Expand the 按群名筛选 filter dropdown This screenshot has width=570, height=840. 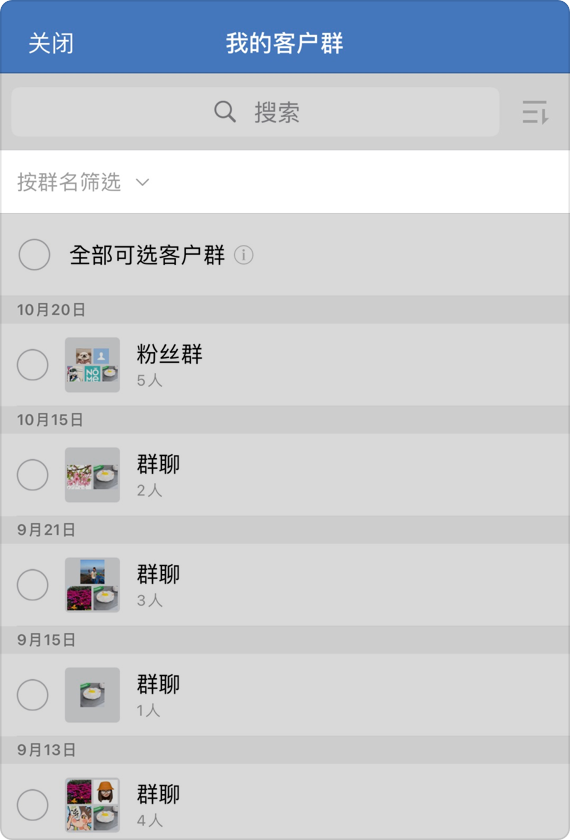pyautogui.click(x=83, y=182)
